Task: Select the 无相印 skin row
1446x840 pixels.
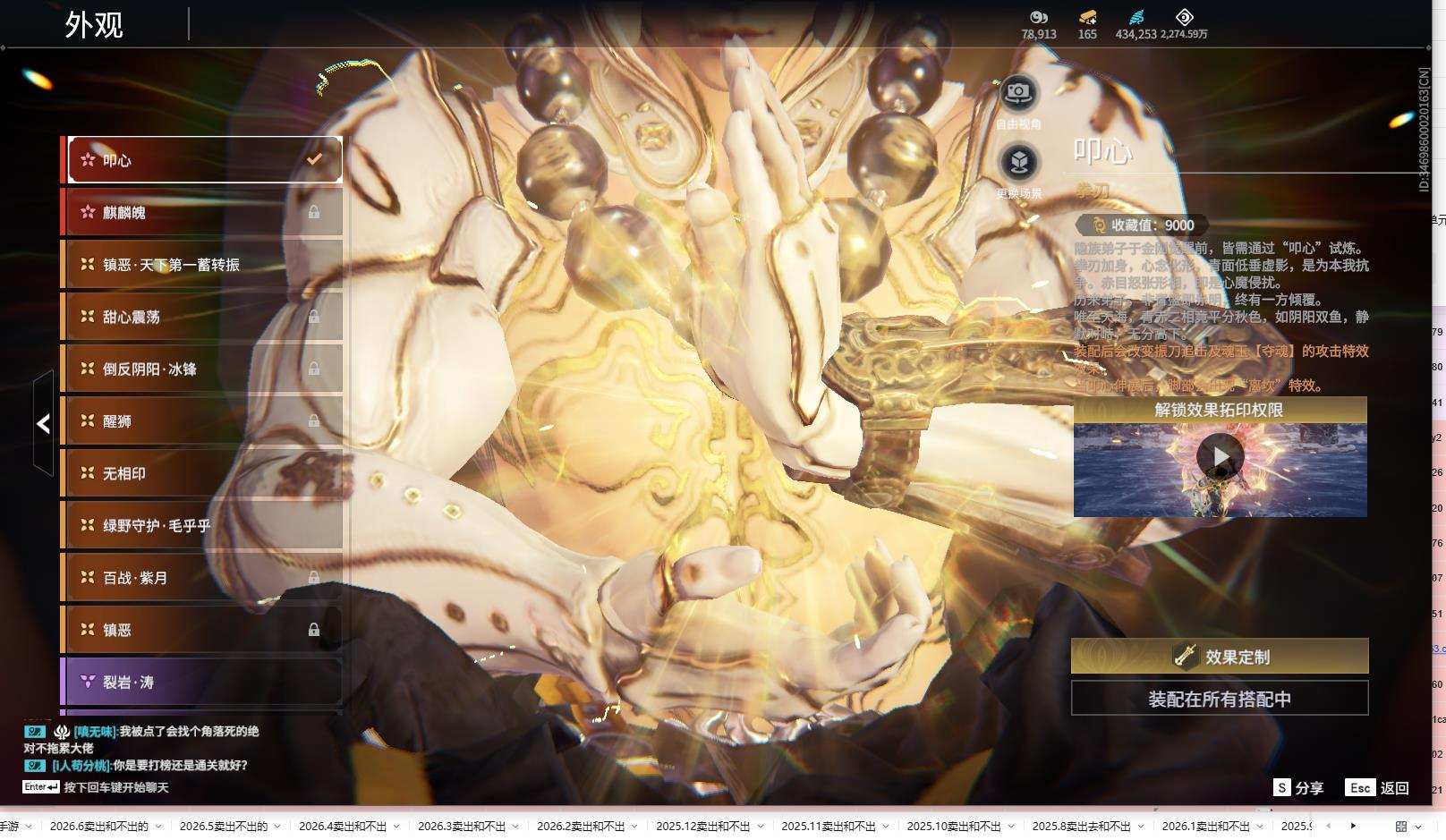Action: [x=202, y=472]
